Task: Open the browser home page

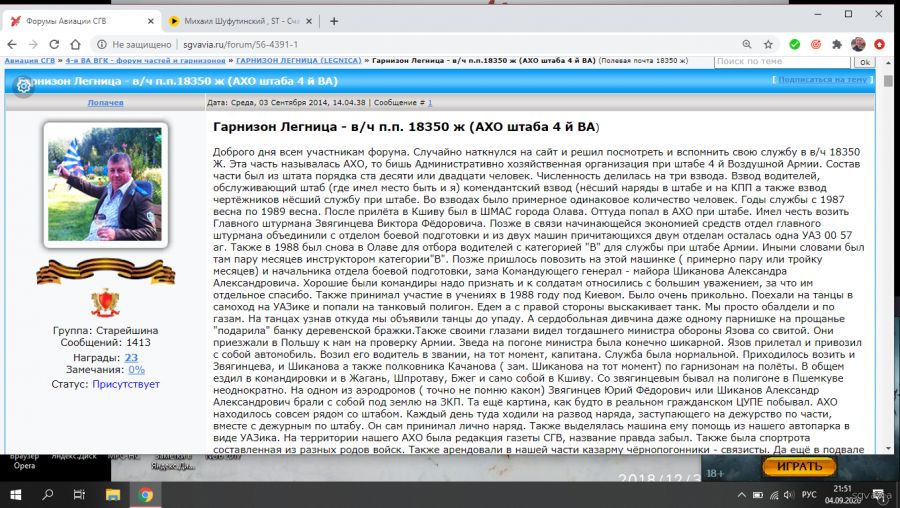Action: pyautogui.click(x=75, y=44)
